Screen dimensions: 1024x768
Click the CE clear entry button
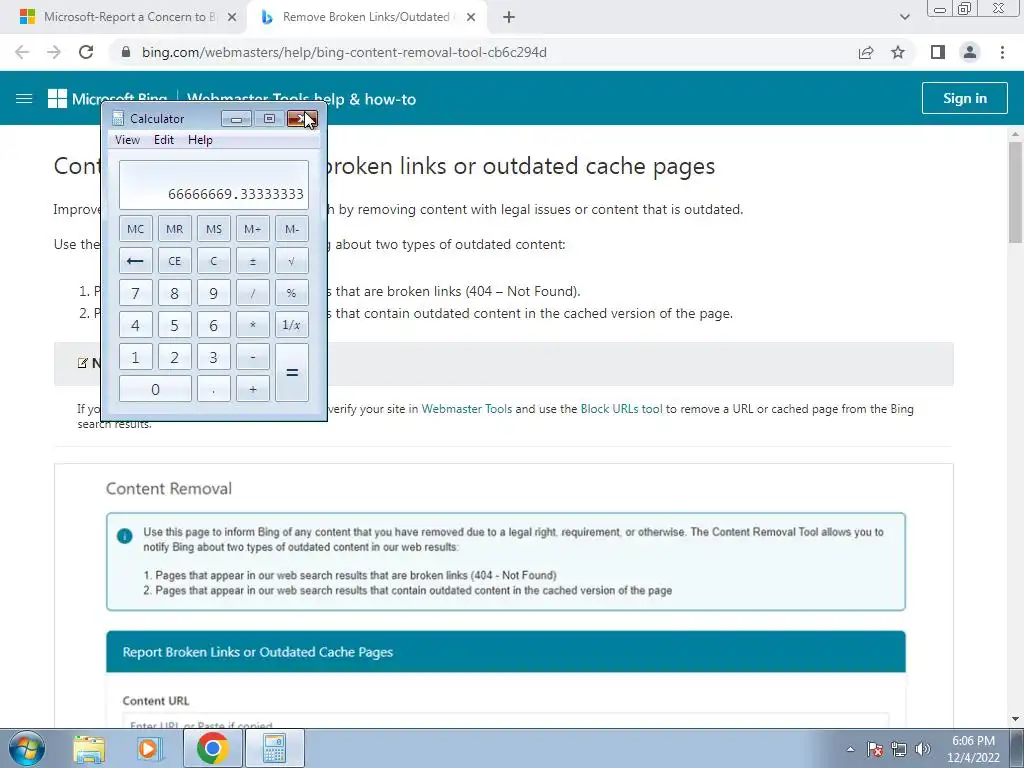point(174,261)
